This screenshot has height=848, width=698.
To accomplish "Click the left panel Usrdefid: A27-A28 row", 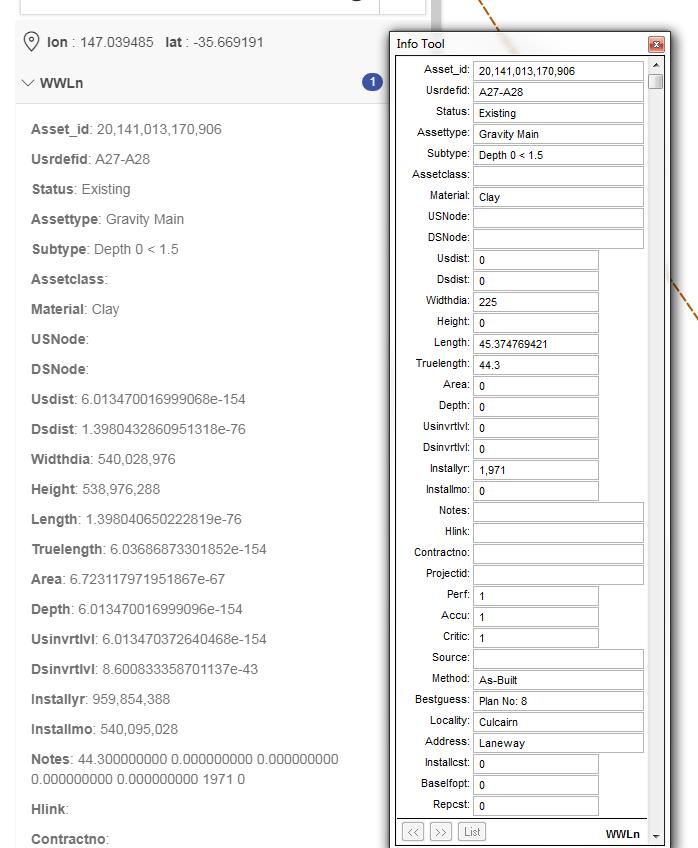I will click(90, 160).
